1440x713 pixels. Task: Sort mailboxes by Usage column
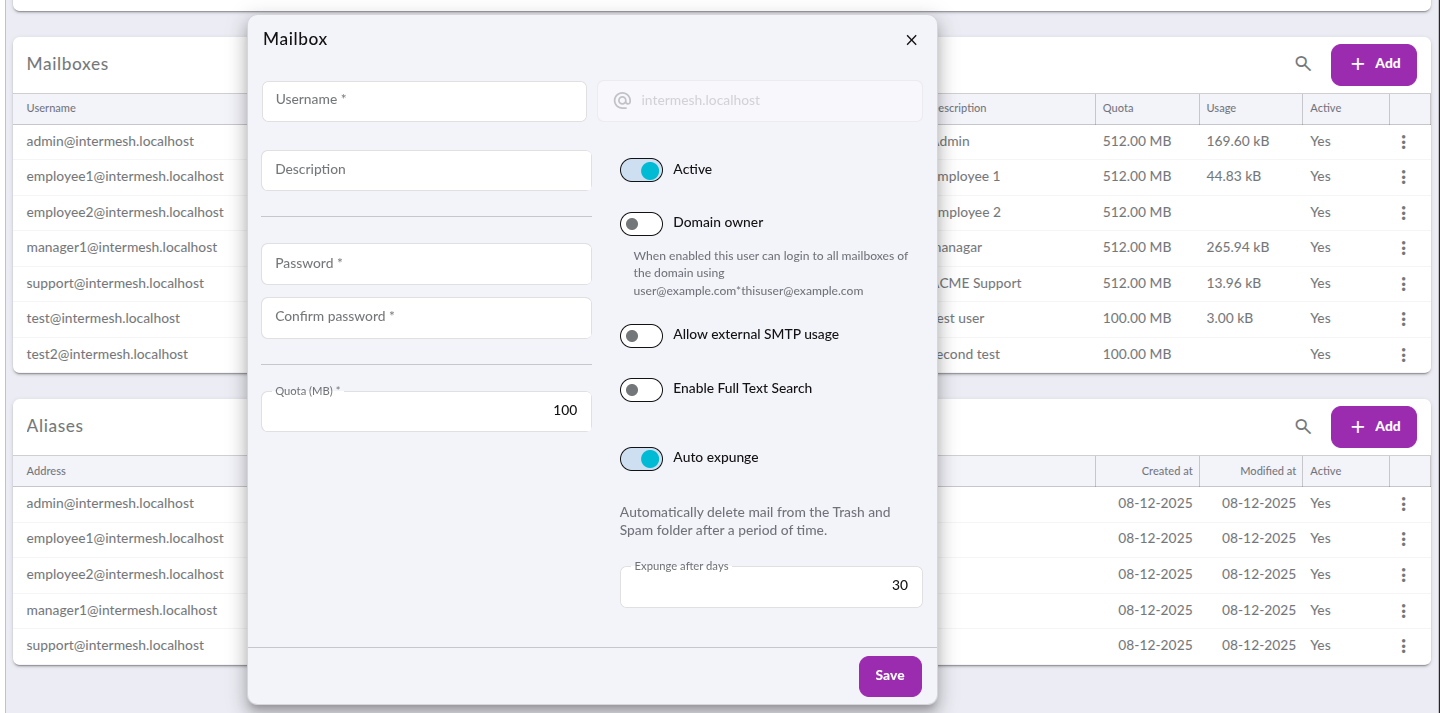pyautogui.click(x=1250, y=108)
